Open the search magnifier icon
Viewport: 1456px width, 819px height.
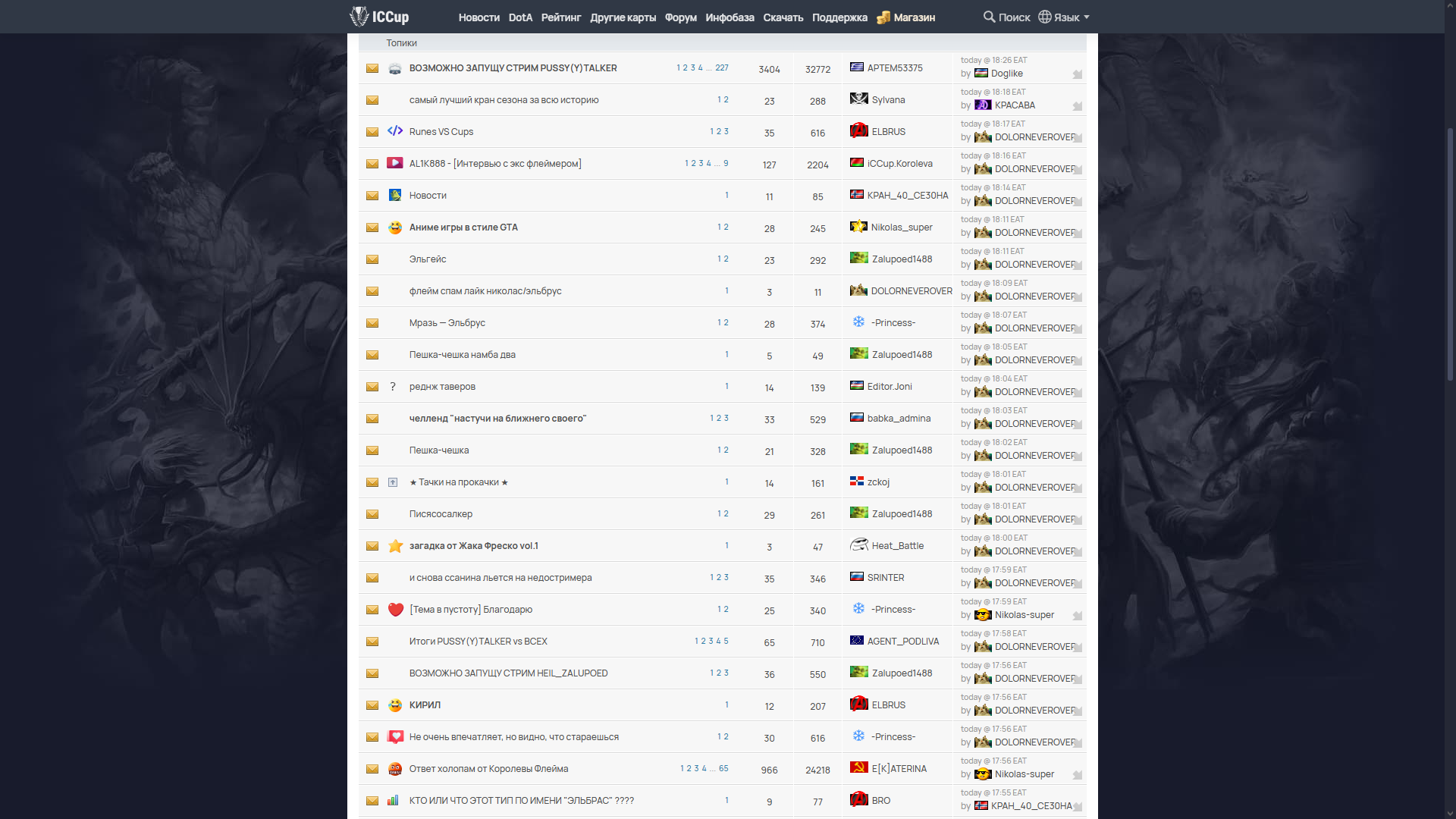989,17
